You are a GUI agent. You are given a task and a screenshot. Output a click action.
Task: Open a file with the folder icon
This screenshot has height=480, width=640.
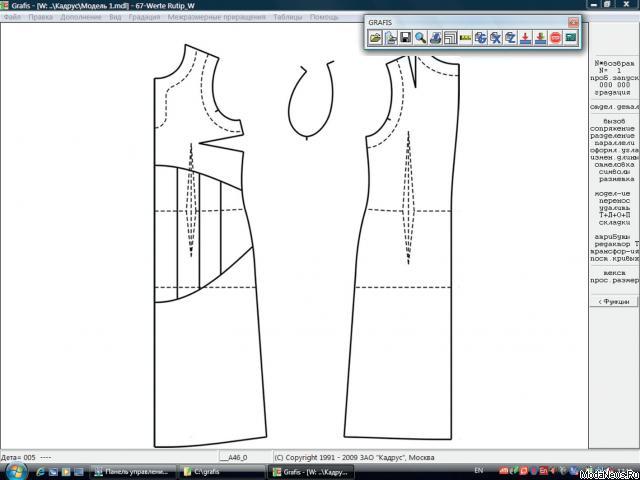coord(375,38)
